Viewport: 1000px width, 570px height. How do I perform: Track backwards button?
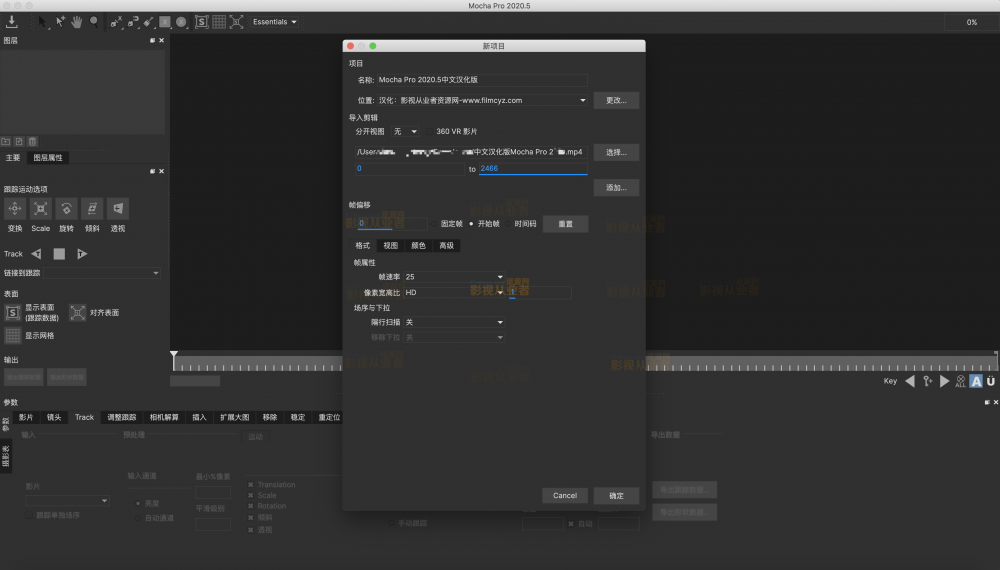pyautogui.click(x=36, y=254)
